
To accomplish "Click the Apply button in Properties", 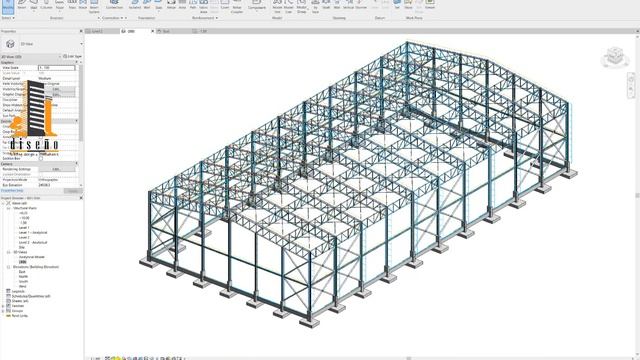I will [73, 191].
